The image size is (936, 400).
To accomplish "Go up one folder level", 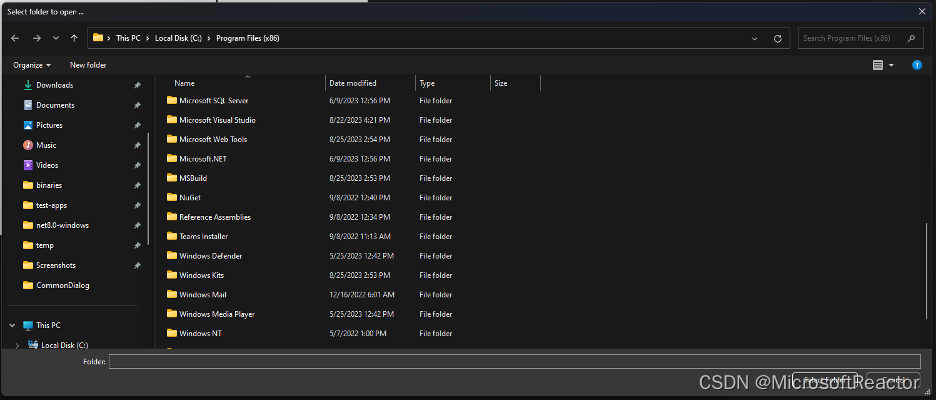I will point(74,38).
